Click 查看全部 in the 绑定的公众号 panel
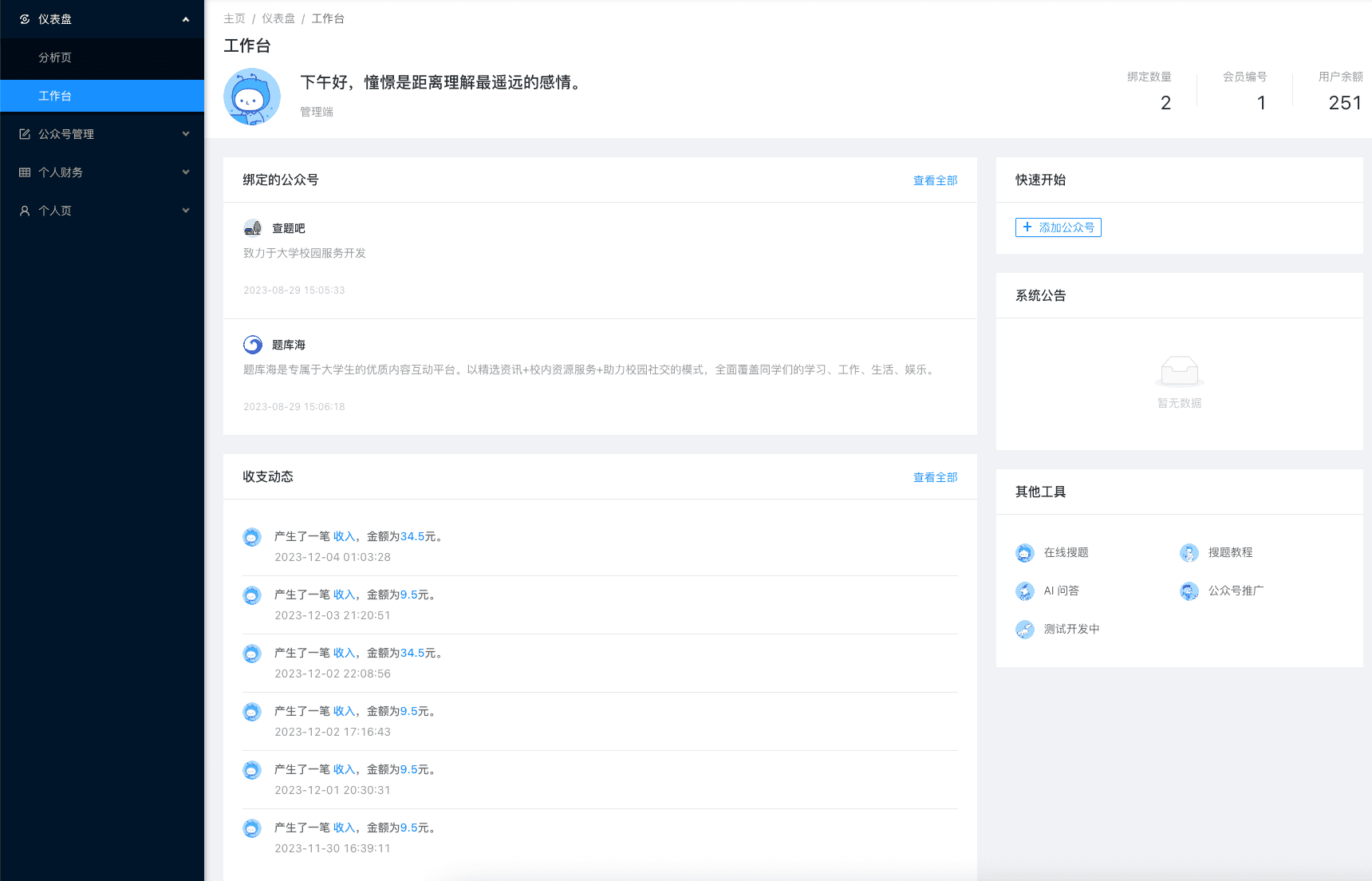This screenshot has height=881, width=1372. point(935,180)
